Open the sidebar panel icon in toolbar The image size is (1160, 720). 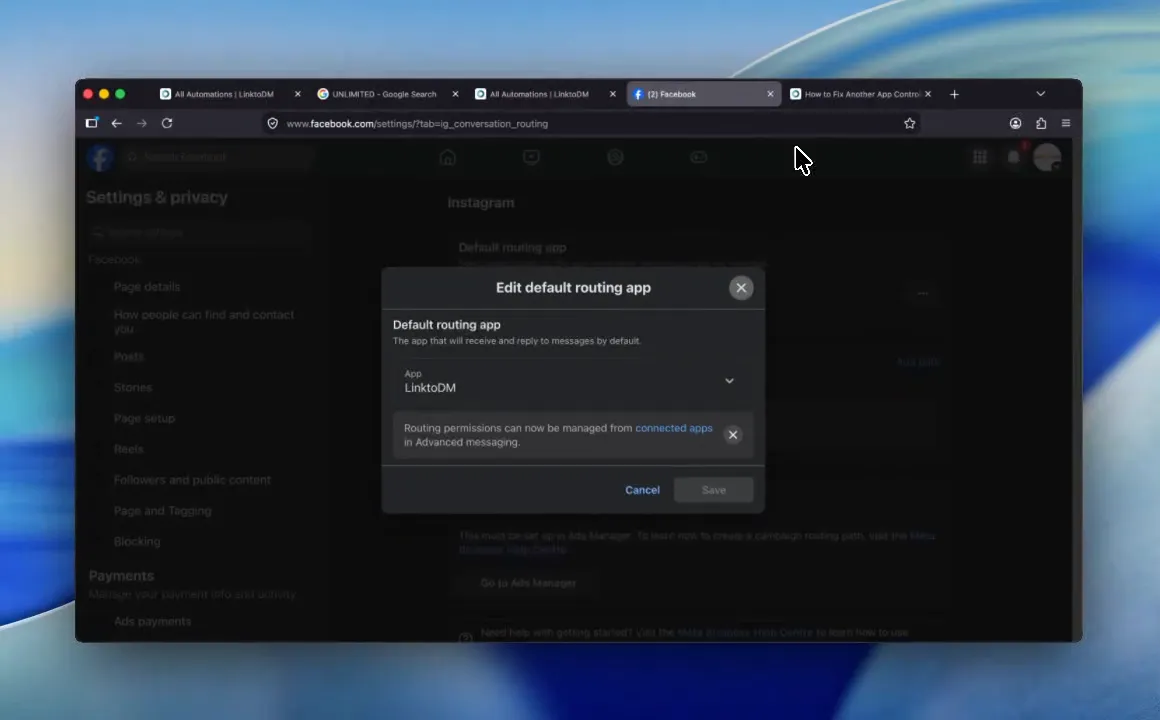point(92,123)
